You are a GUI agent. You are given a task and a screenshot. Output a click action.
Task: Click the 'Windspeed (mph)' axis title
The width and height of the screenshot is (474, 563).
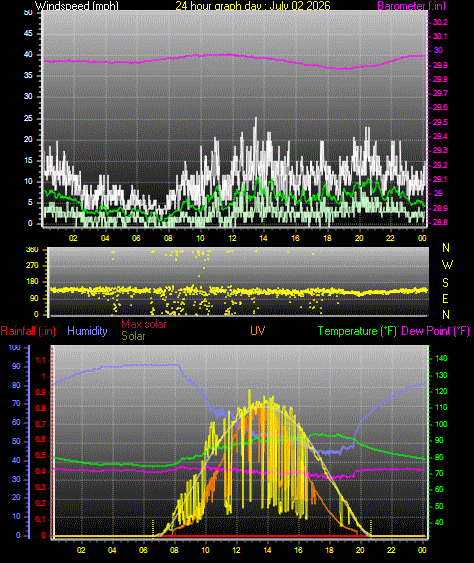point(76,5)
